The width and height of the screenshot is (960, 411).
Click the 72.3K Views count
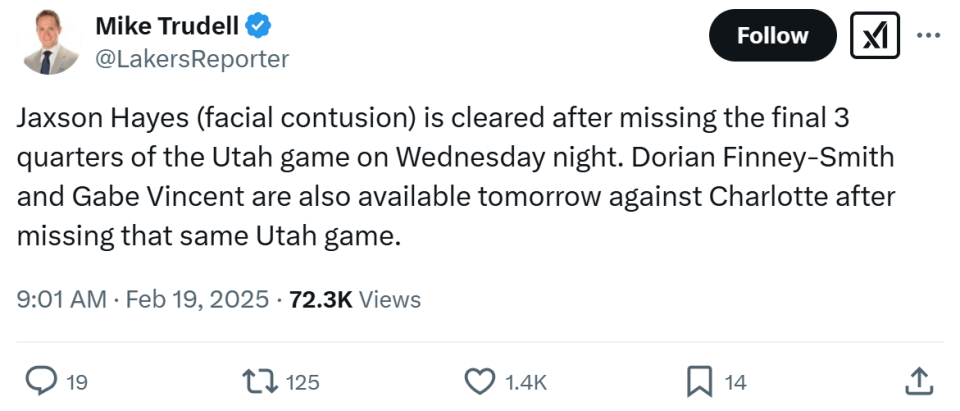tap(354, 299)
